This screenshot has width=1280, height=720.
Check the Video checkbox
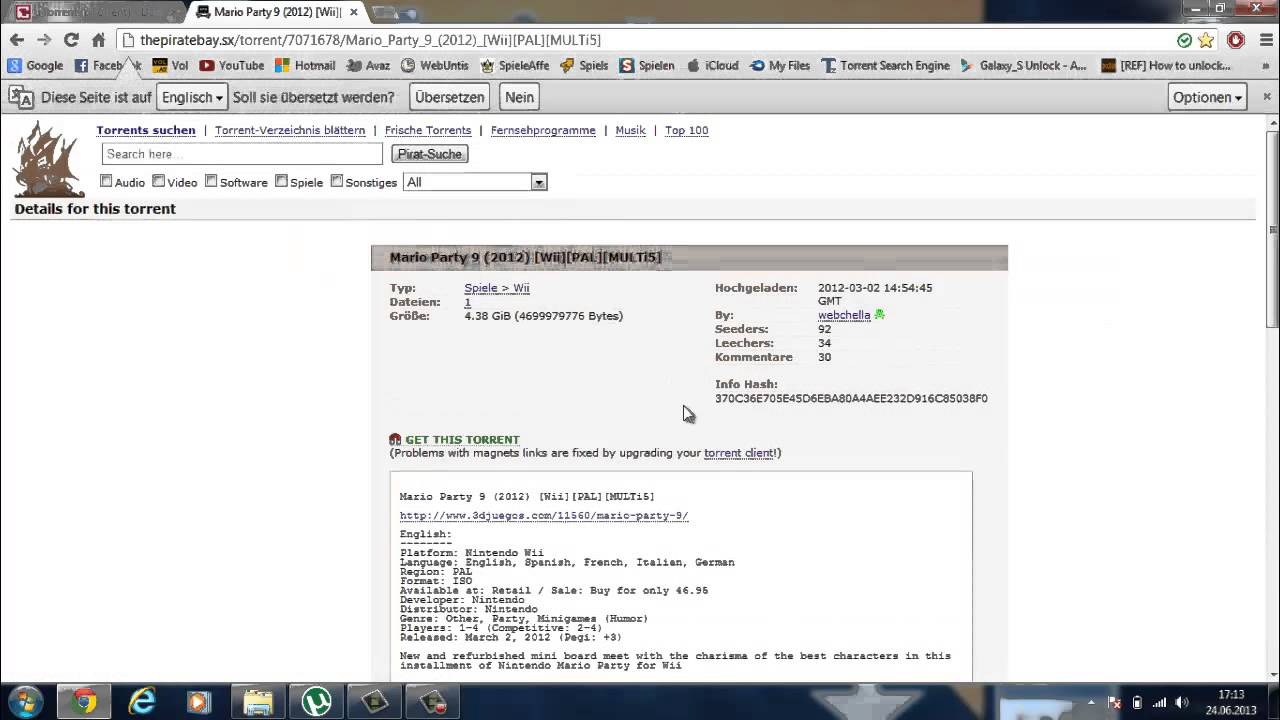pos(158,181)
